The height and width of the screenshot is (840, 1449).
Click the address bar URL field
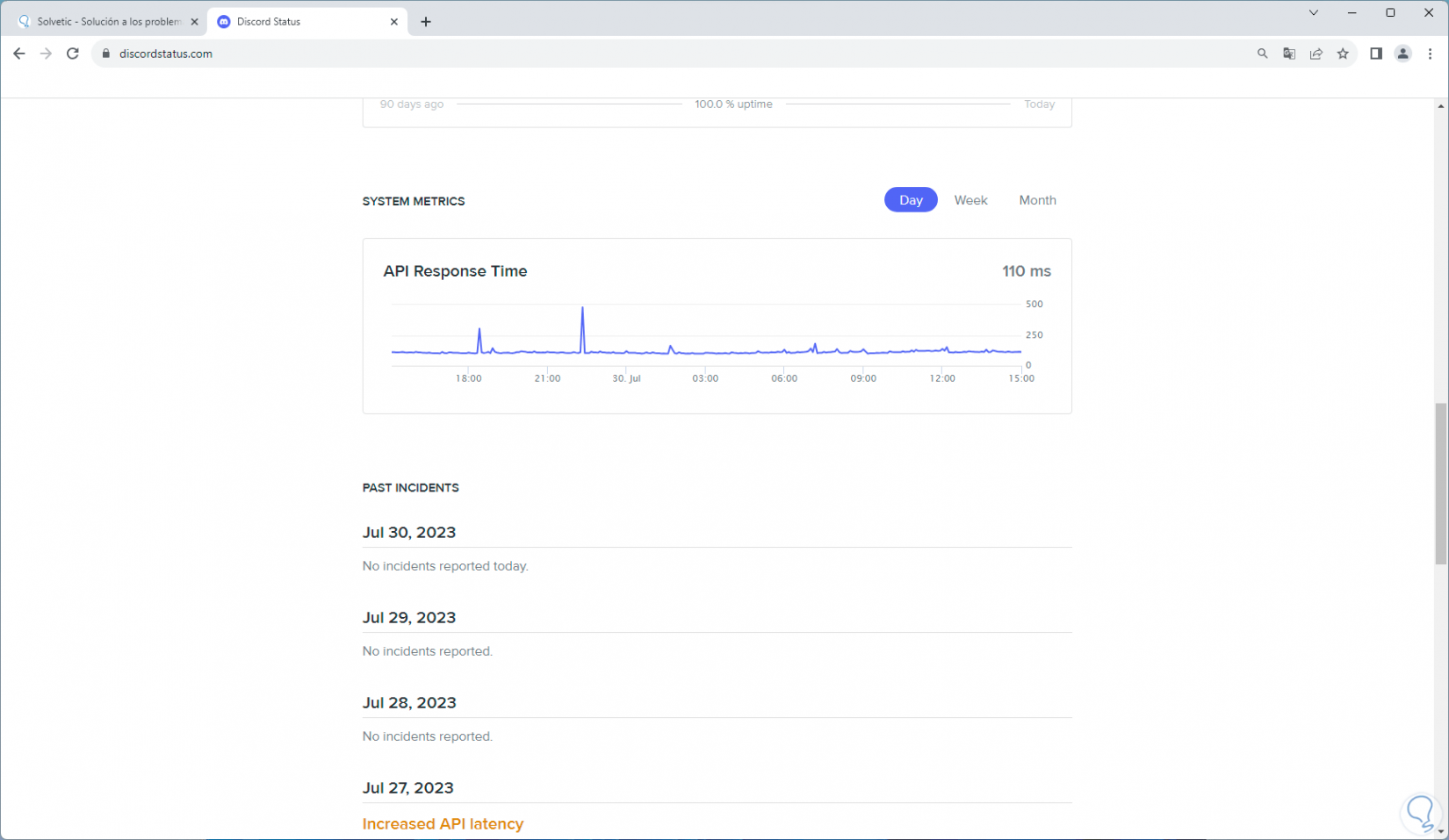pyautogui.click(x=615, y=54)
